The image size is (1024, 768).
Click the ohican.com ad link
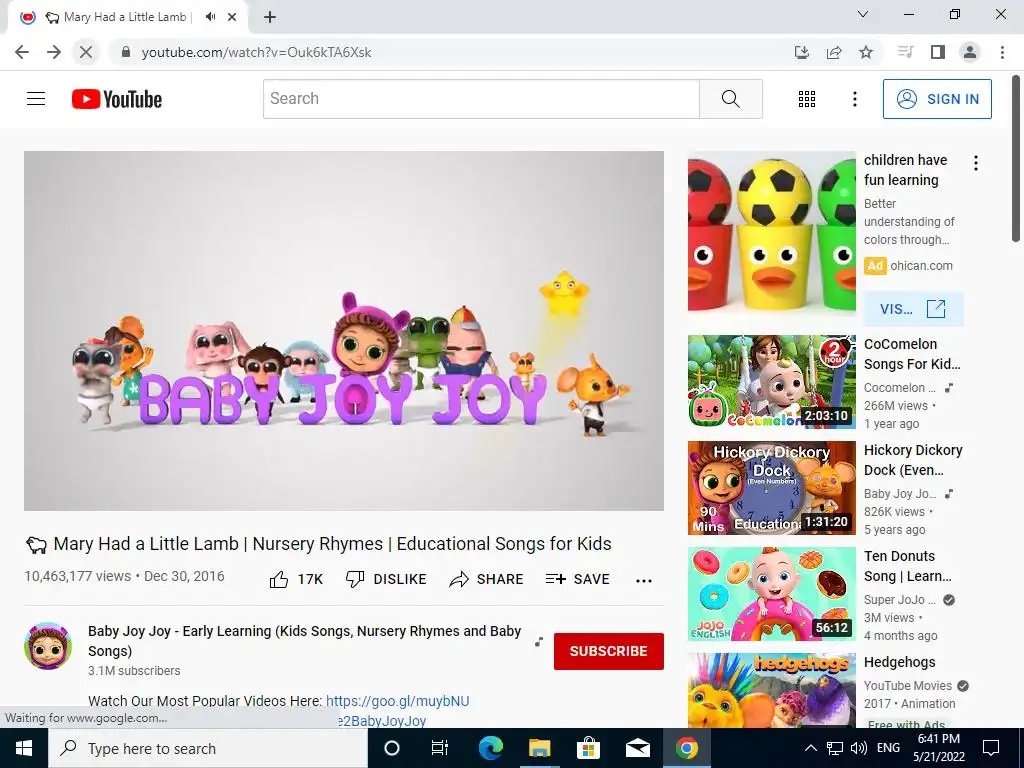pos(921,266)
